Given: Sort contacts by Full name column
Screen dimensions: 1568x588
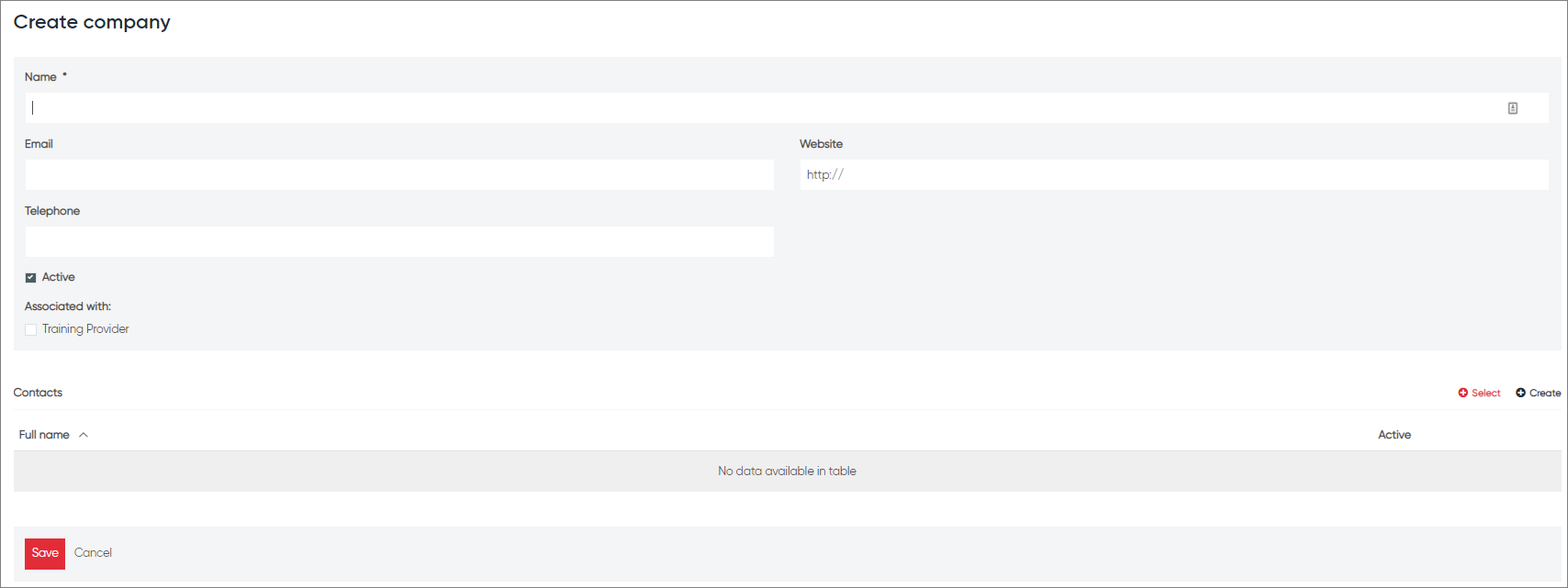Looking at the screenshot, I should tap(44, 435).
